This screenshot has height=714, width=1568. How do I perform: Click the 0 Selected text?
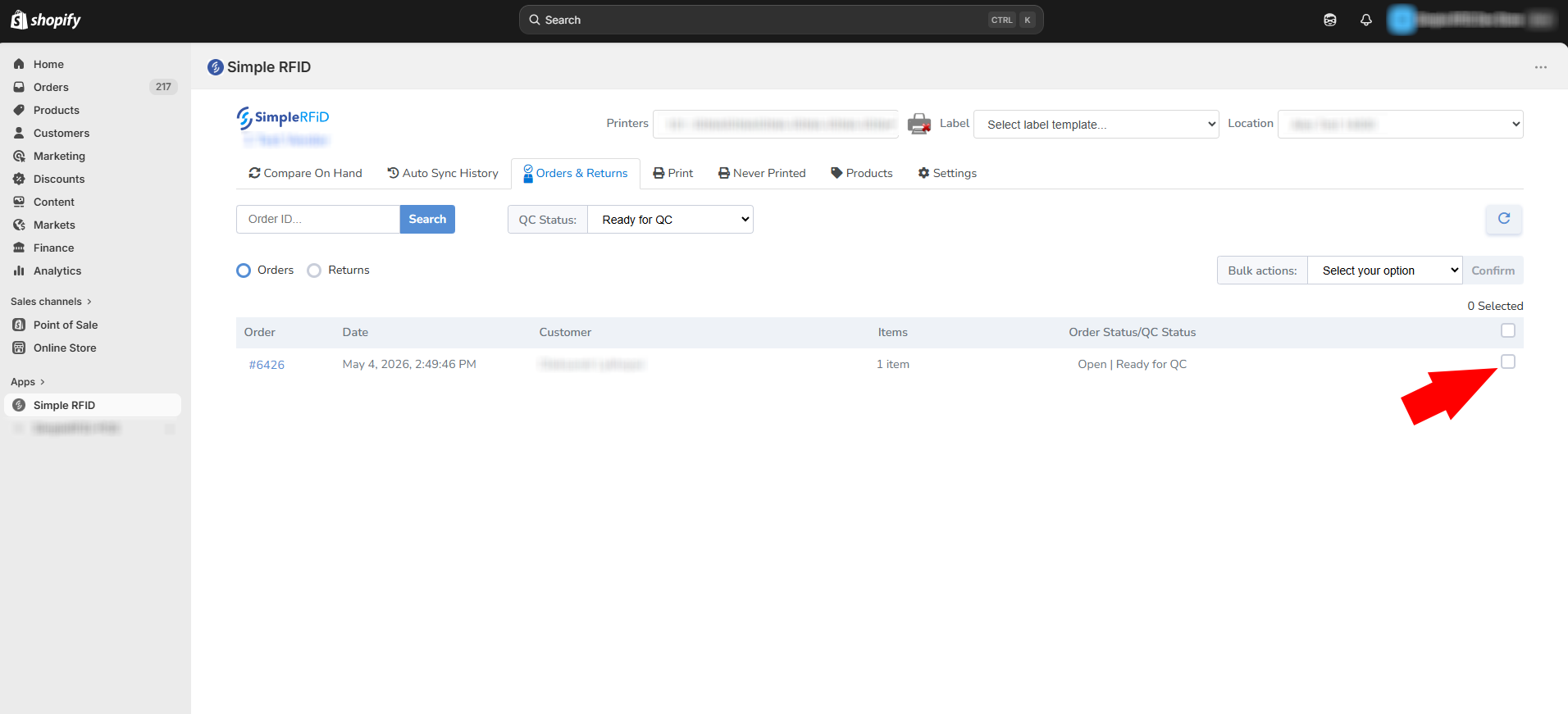click(x=1495, y=306)
